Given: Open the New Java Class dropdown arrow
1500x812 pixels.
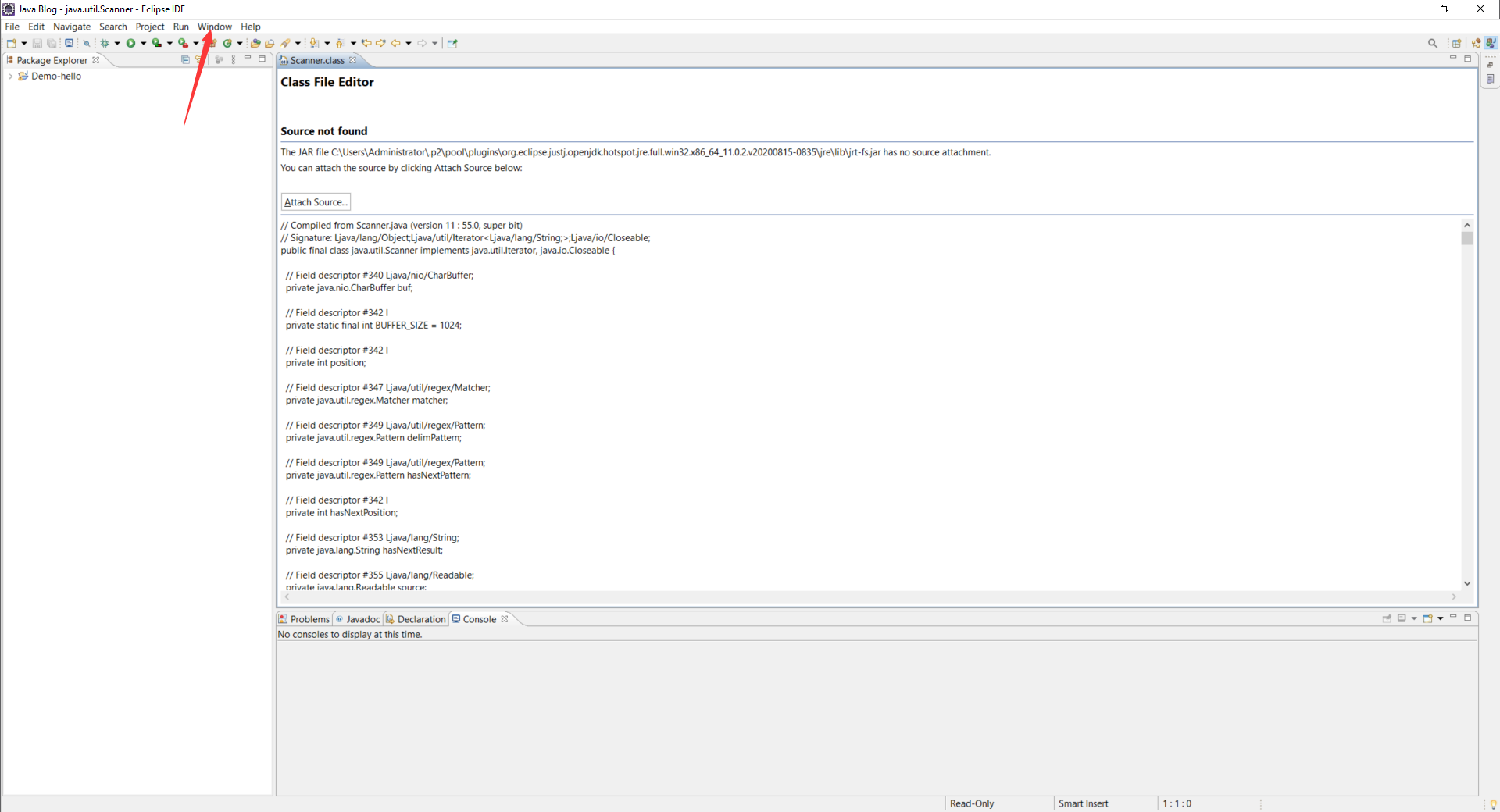Looking at the screenshot, I should point(240,43).
